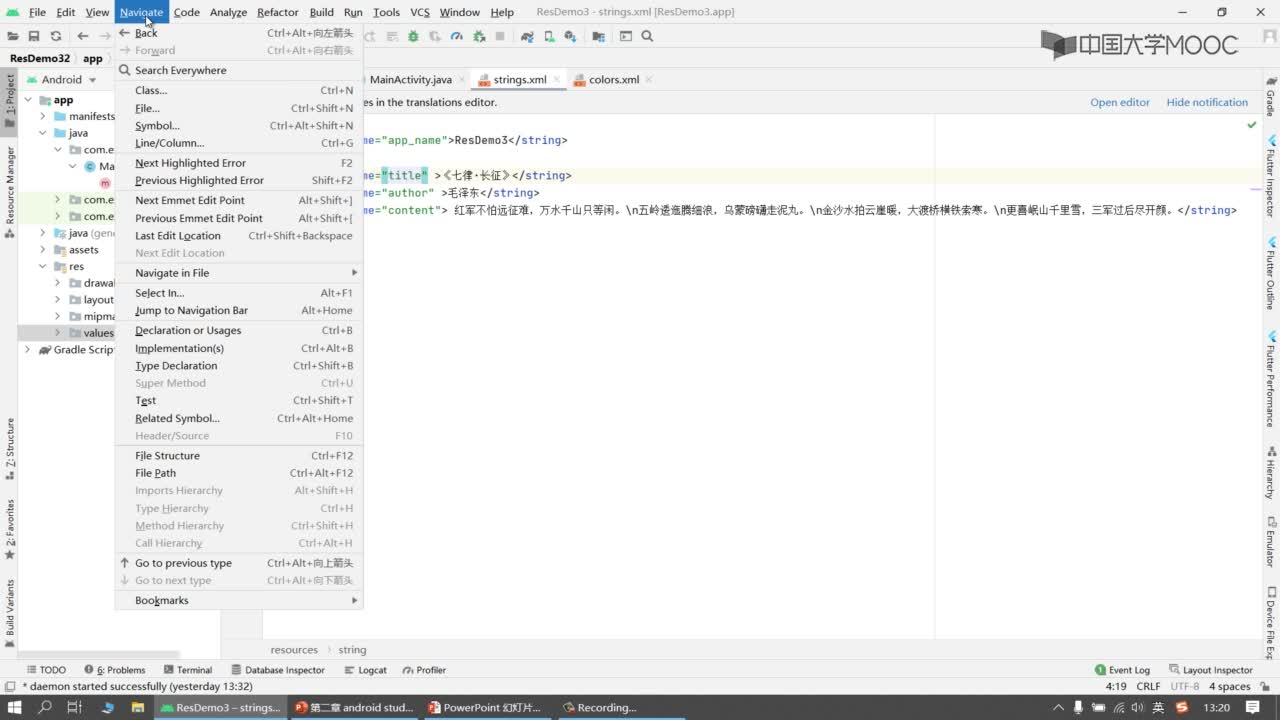This screenshot has height=720, width=1280.
Task: Expand the assets folder node
Action: coord(43,250)
